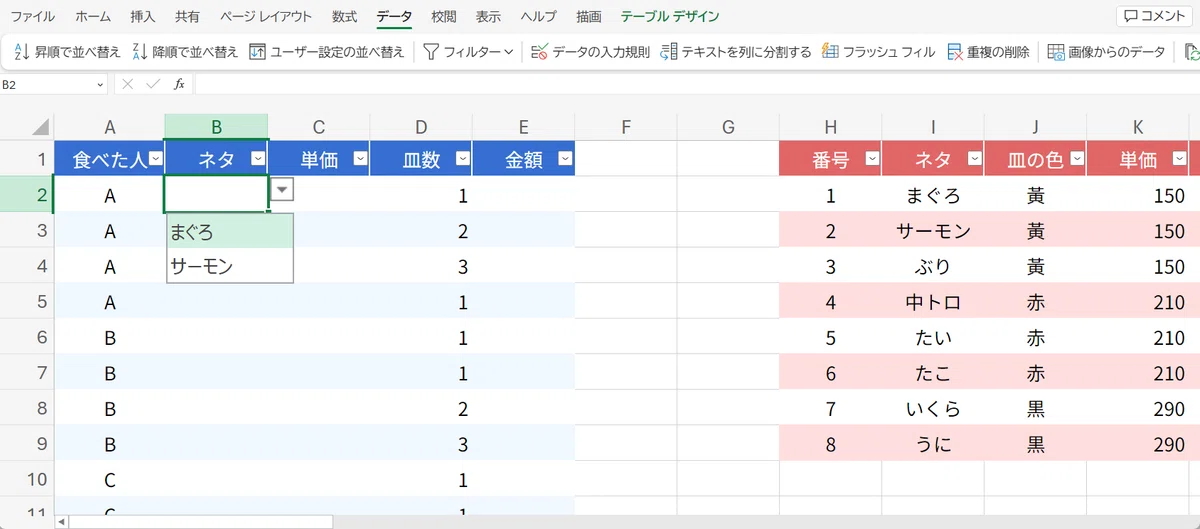Open the ヘルプ tab
This screenshot has height=529, width=1200.
point(539,17)
